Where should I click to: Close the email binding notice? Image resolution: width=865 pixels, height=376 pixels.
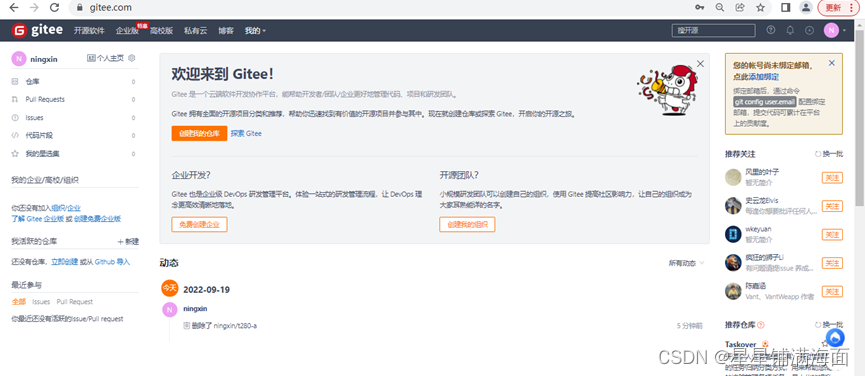coord(832,63)
